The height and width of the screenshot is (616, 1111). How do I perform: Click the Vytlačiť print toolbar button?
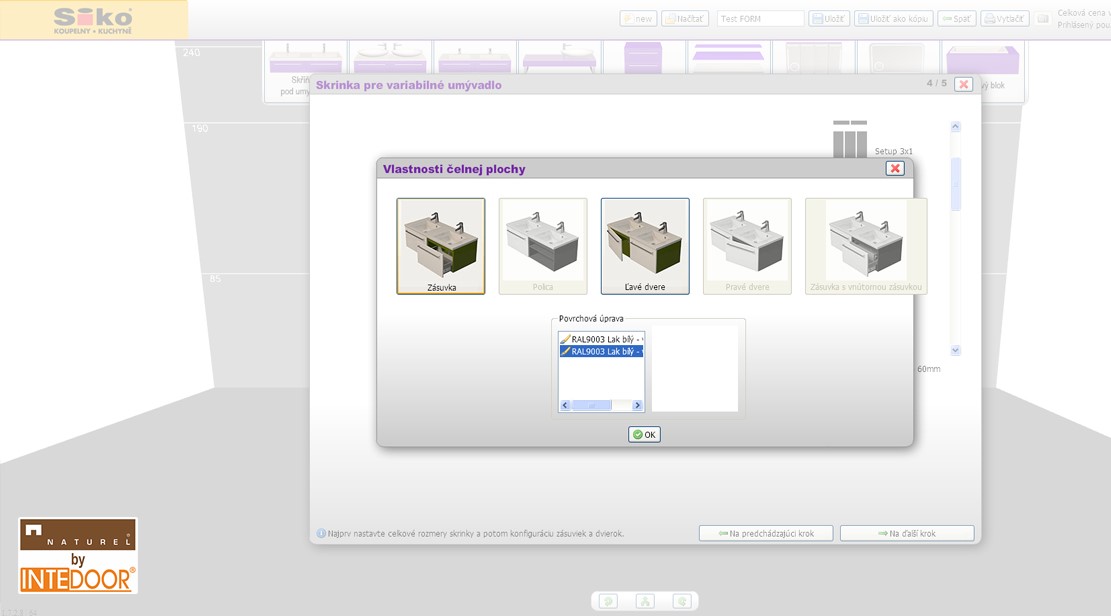(1005, 19)
